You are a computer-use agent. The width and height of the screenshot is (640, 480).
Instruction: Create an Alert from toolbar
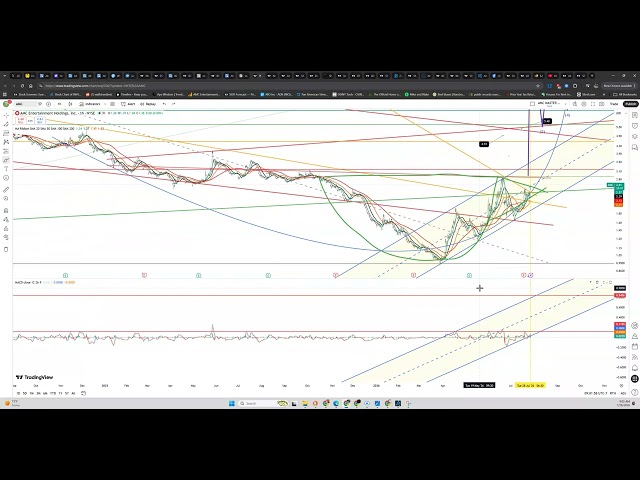(128, 104)
